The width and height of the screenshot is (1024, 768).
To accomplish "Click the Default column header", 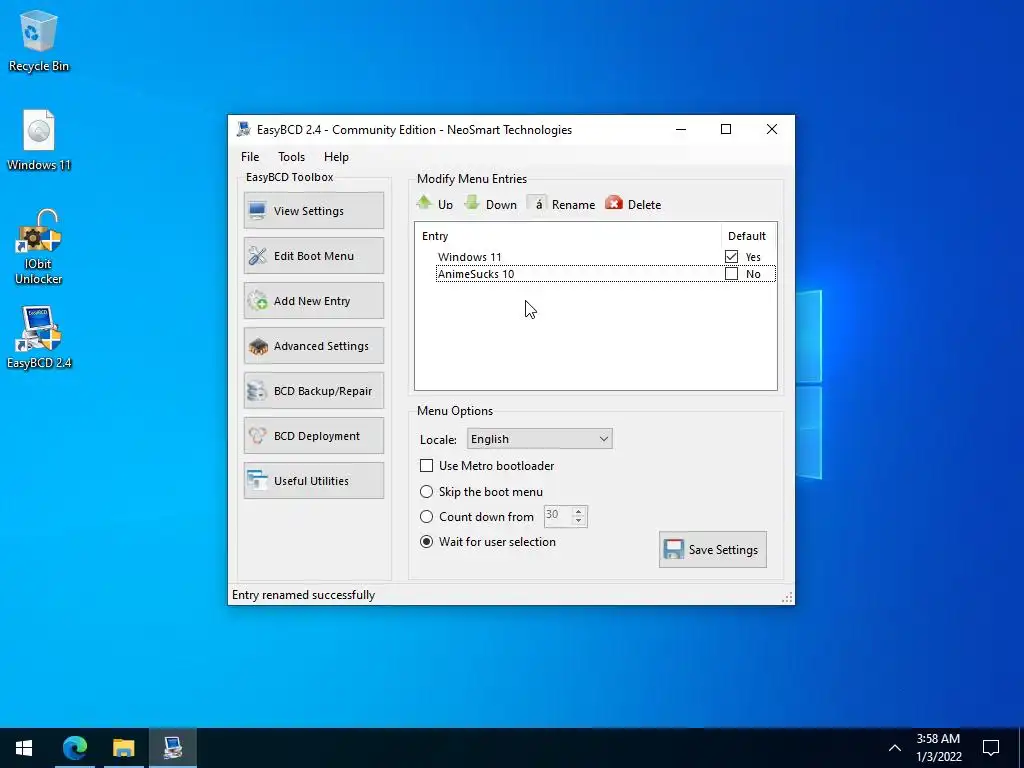I will (x=748, y=236).
